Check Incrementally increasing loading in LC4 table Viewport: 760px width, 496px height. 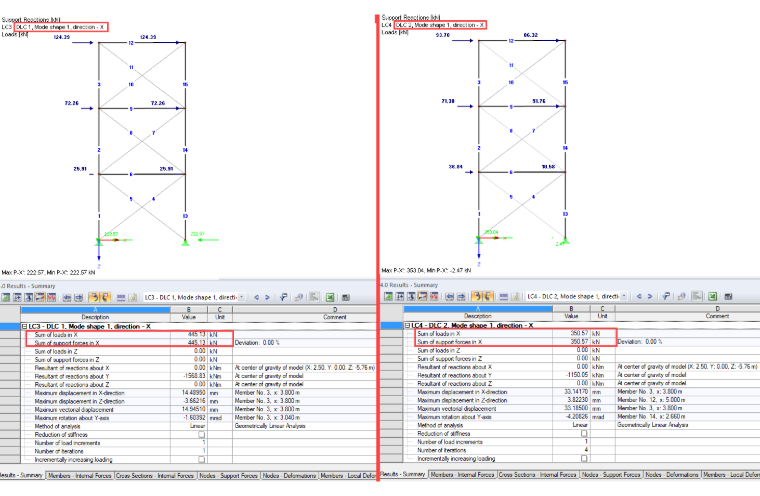(584, 458)
